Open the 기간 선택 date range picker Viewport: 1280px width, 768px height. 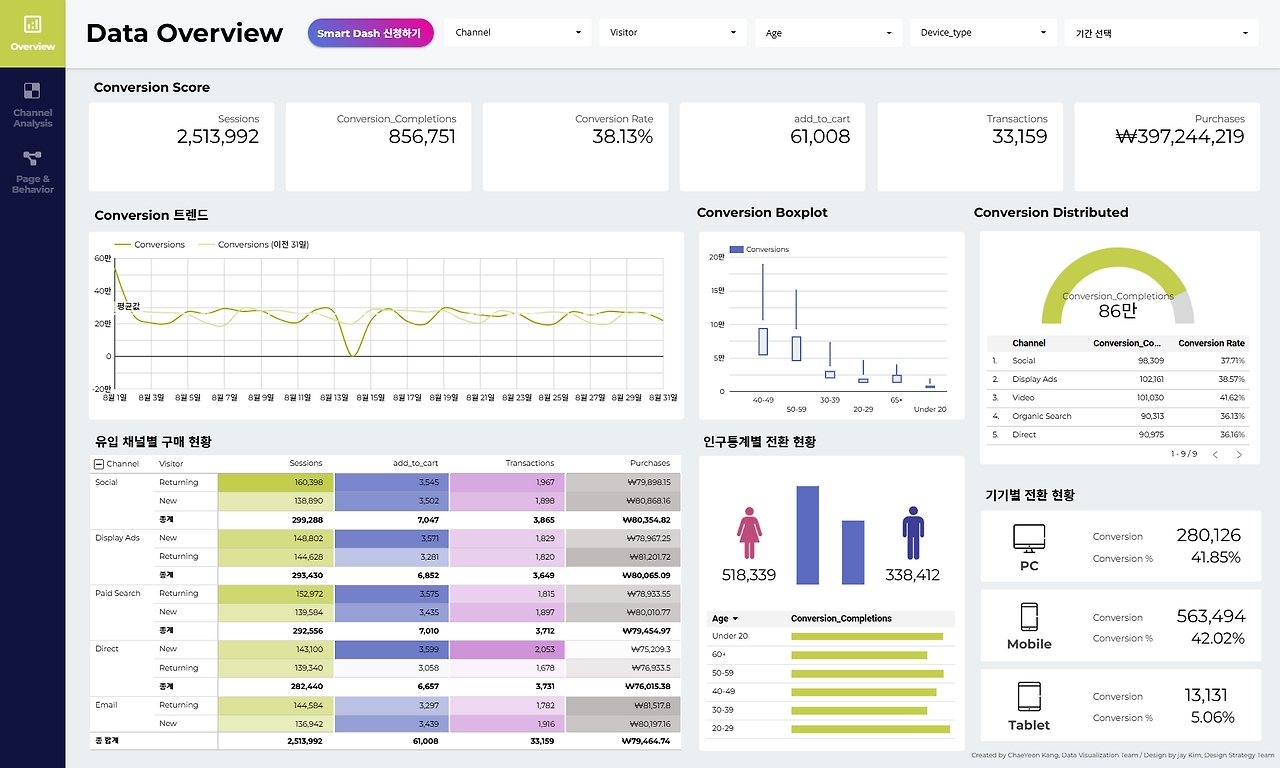coord(1160,33)
